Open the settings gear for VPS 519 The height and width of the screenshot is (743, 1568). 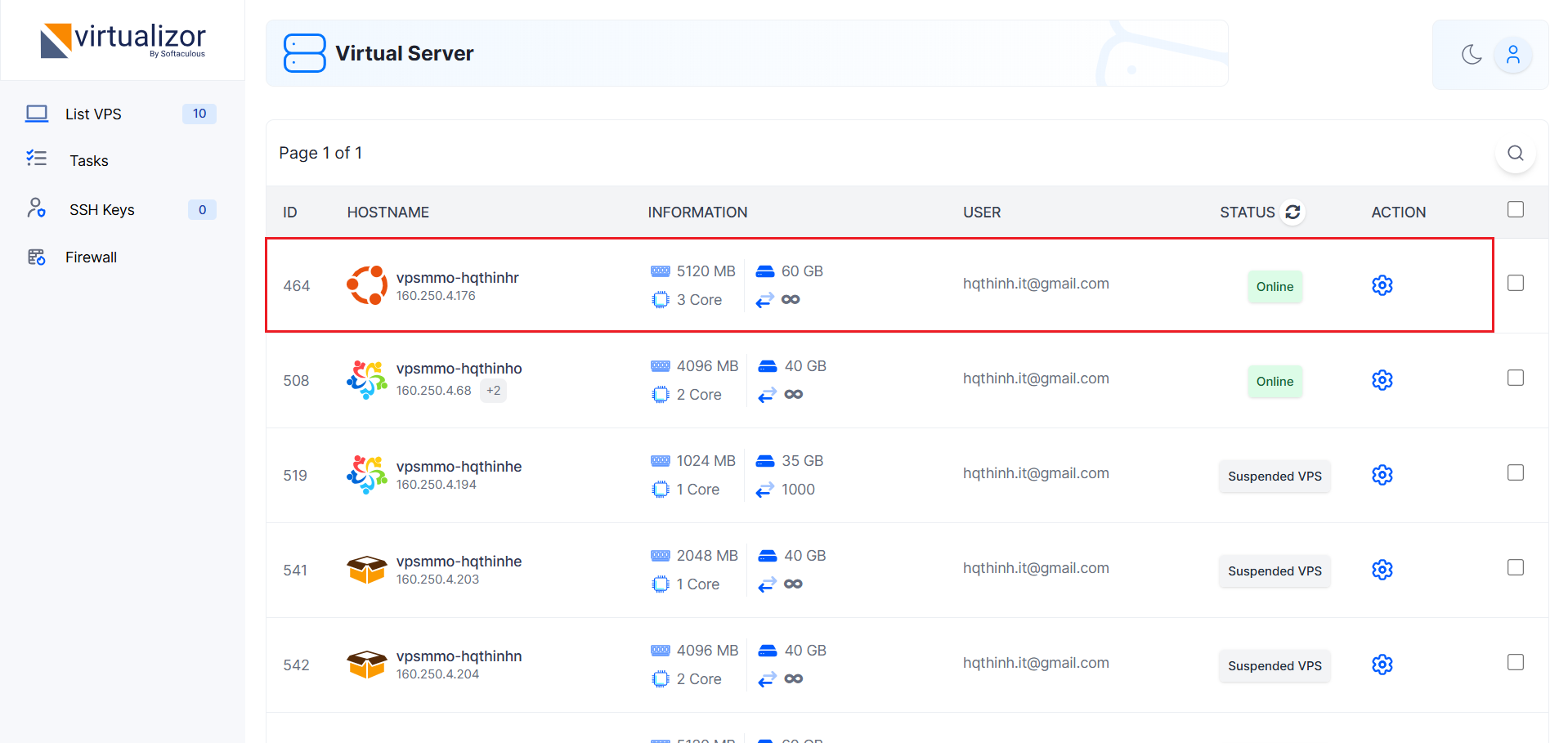pos(1382,475)
